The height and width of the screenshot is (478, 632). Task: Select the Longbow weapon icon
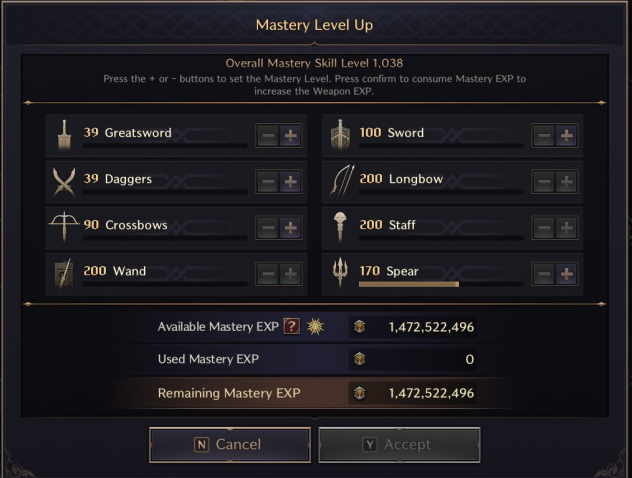pyautogui.click(x=342, y=181)
